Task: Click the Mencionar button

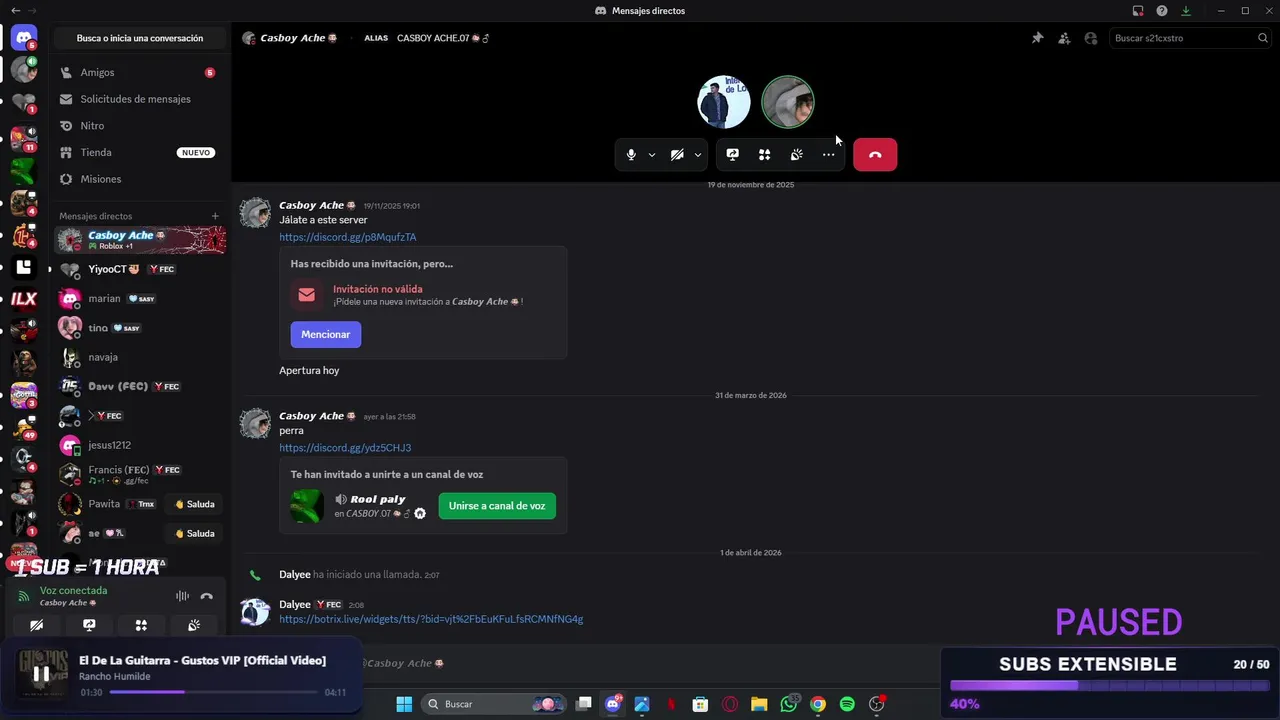Action: pyautogui.click(x=326, y=335)
